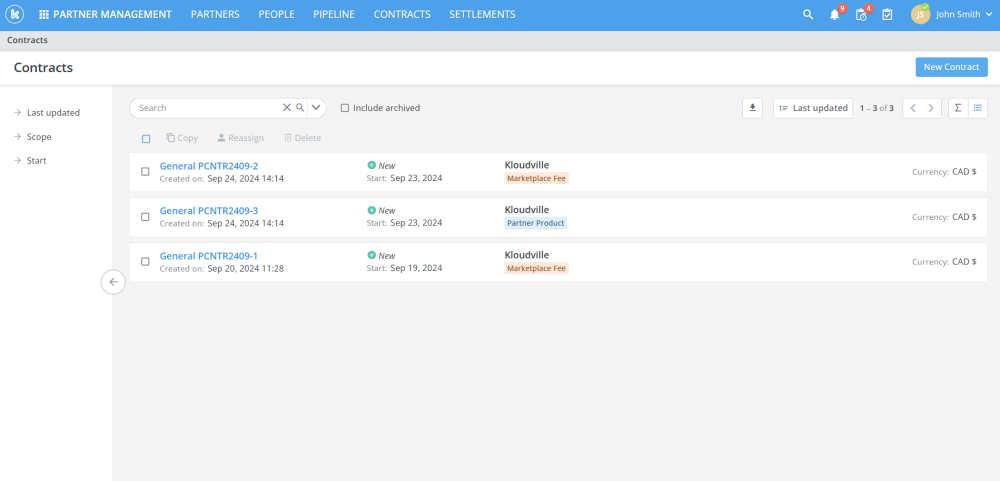Open contract General PCNTR2409-2
This screenshot has width=1000, height=481.
pyautogui.click(x=209, y=166)
